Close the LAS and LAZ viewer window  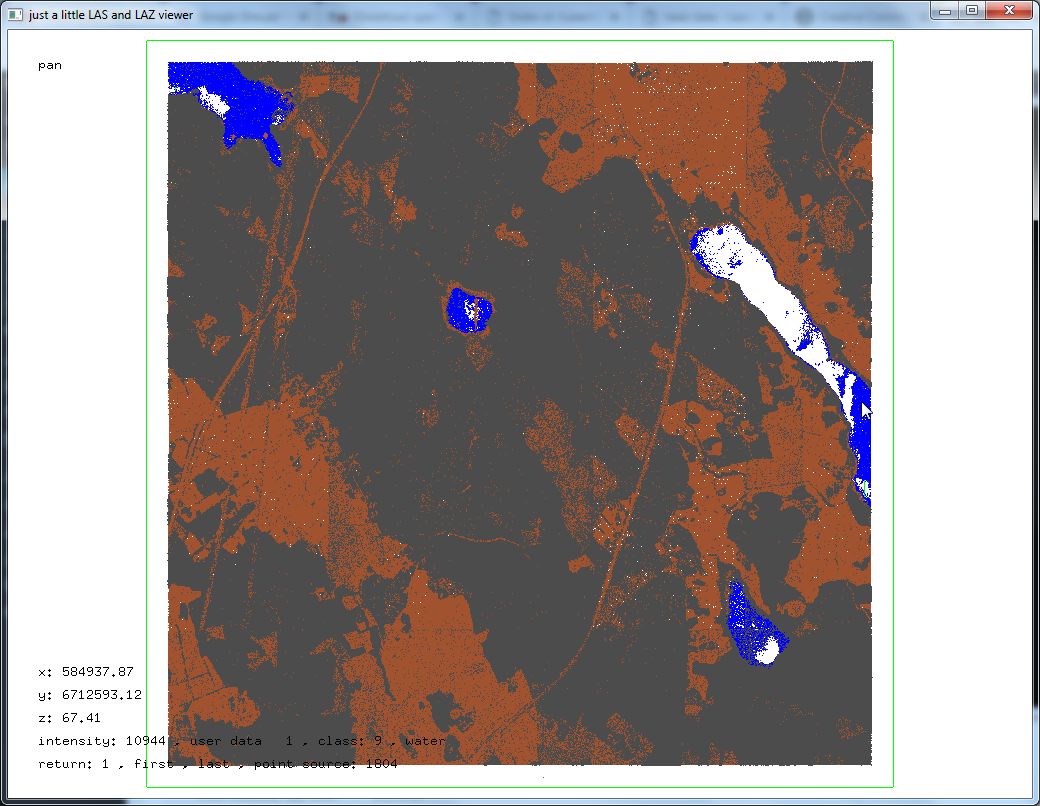[1008, 10]
